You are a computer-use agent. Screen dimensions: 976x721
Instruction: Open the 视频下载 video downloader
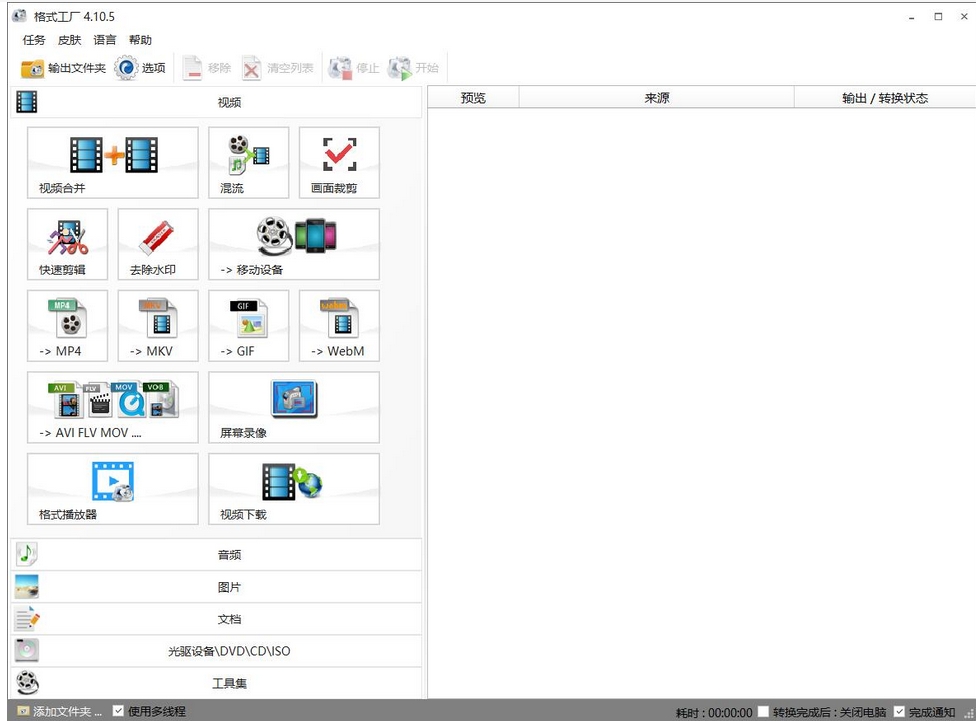[294, 489]
